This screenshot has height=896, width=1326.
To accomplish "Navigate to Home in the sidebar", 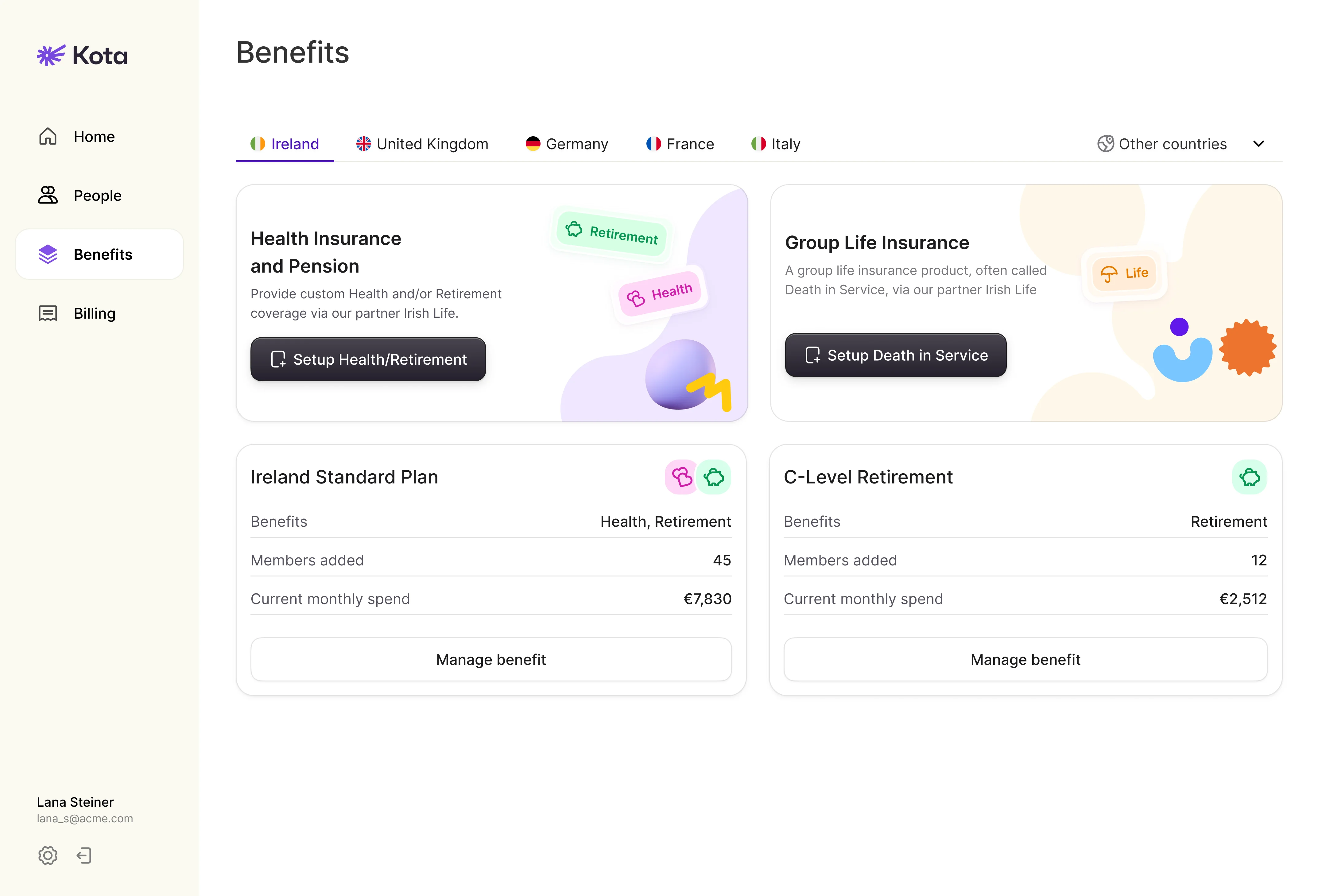I will pyautogui.click(x=94, y=137).
